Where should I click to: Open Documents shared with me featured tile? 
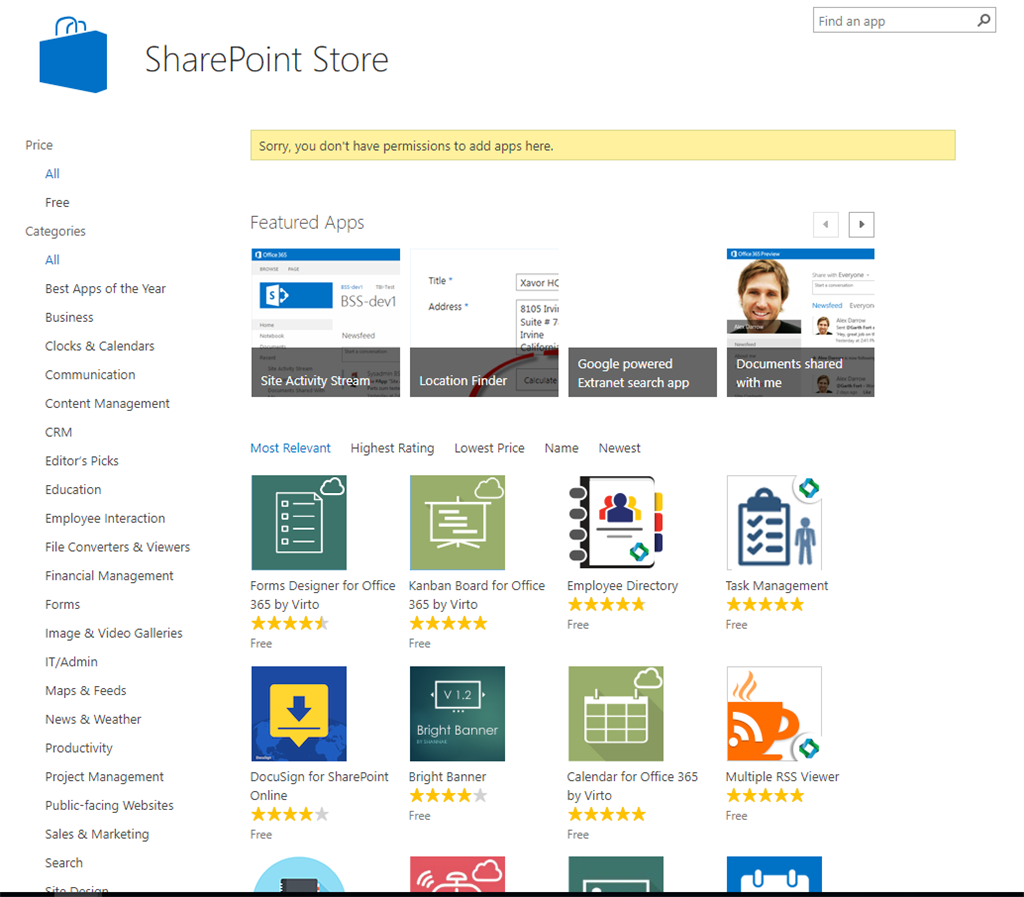801,323
